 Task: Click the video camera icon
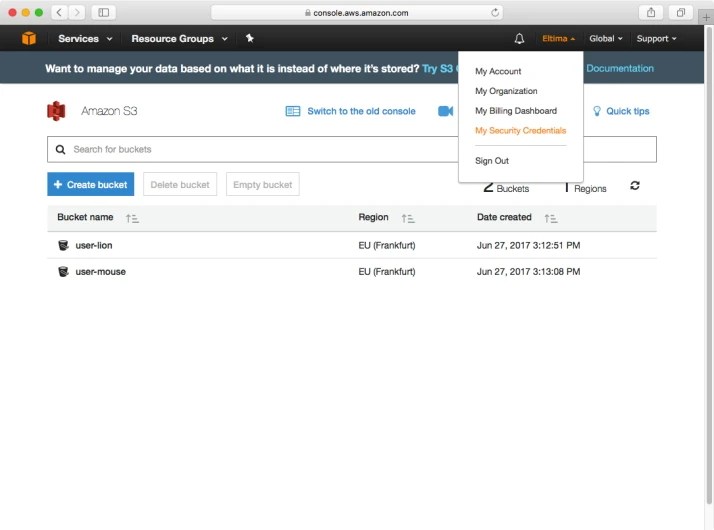[445, 111]
